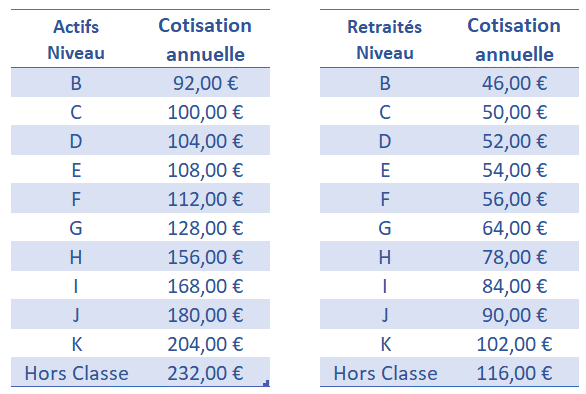Select the 78,00 € cell
The width and height of the screenshot is (586, 394).
click(515, 257)
